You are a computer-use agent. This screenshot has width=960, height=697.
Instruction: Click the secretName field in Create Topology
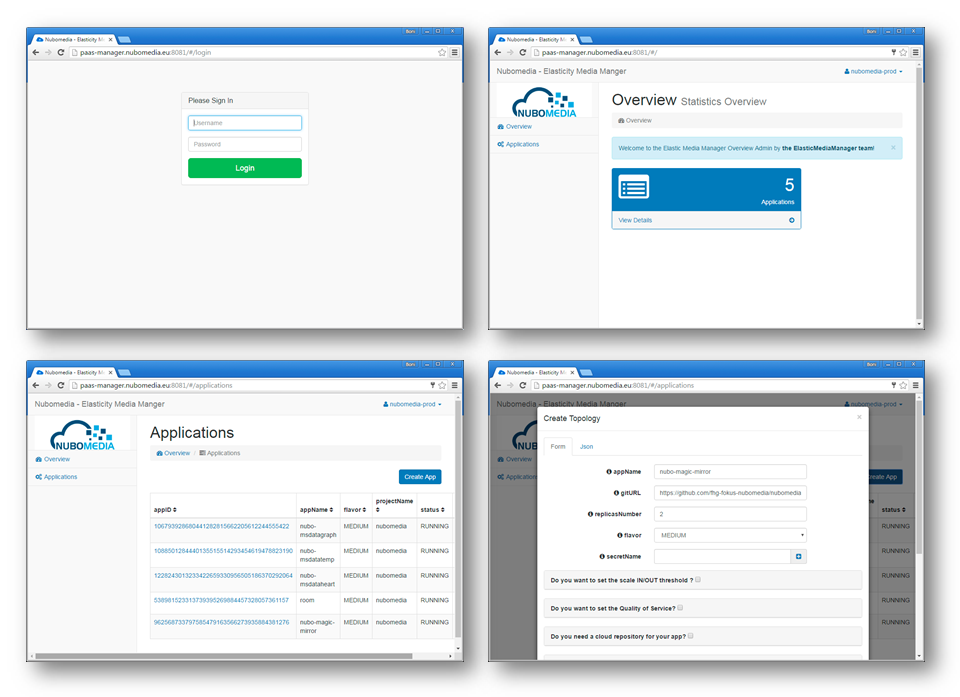[x=722, y=557]
